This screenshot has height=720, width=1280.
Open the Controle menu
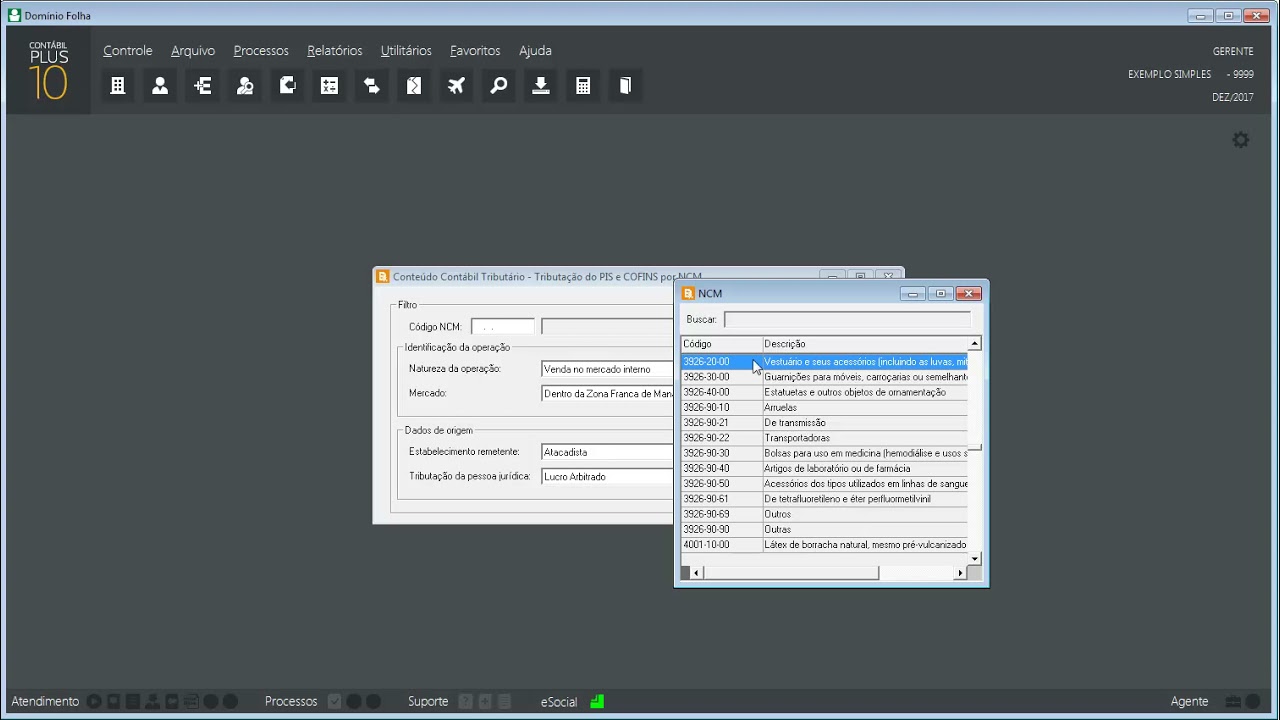coord(128,51)
